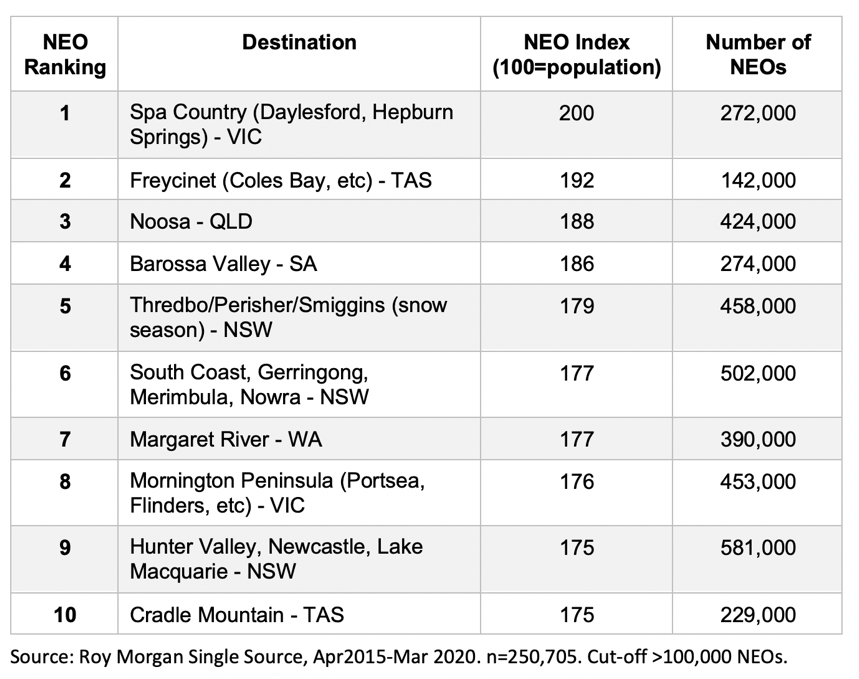This screenshot has height=679, width=859.
Task: Select the Spa Country destination cell
Action: click(x=291, y=124)
